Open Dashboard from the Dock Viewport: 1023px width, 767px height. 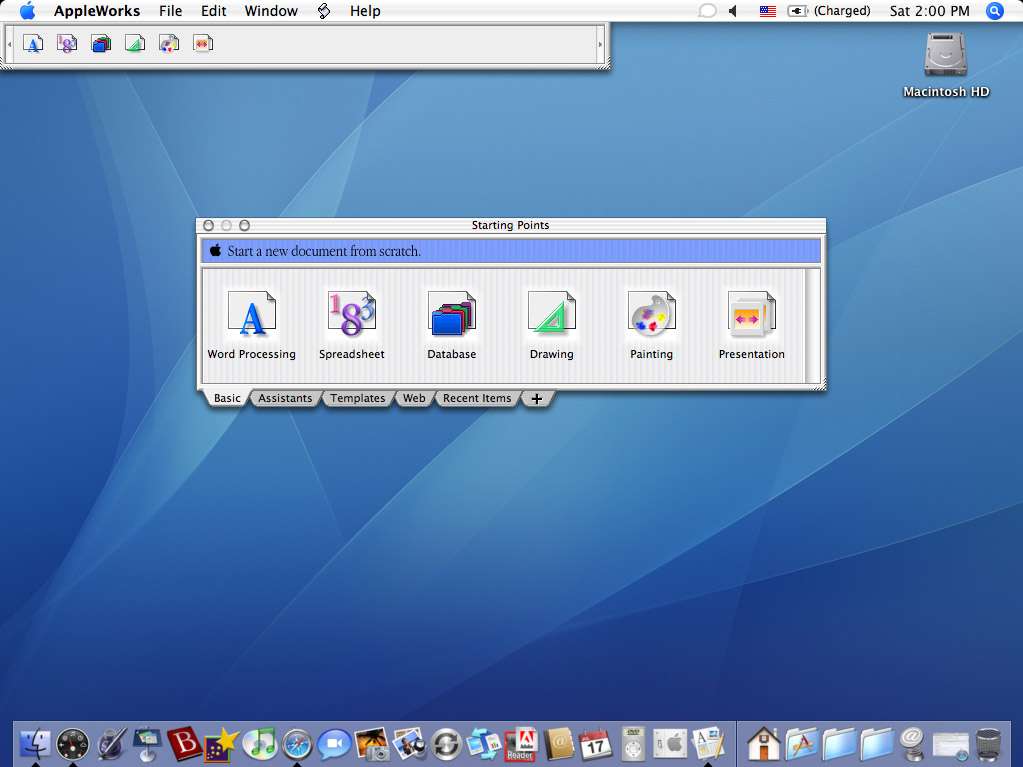tap(72, 744)
